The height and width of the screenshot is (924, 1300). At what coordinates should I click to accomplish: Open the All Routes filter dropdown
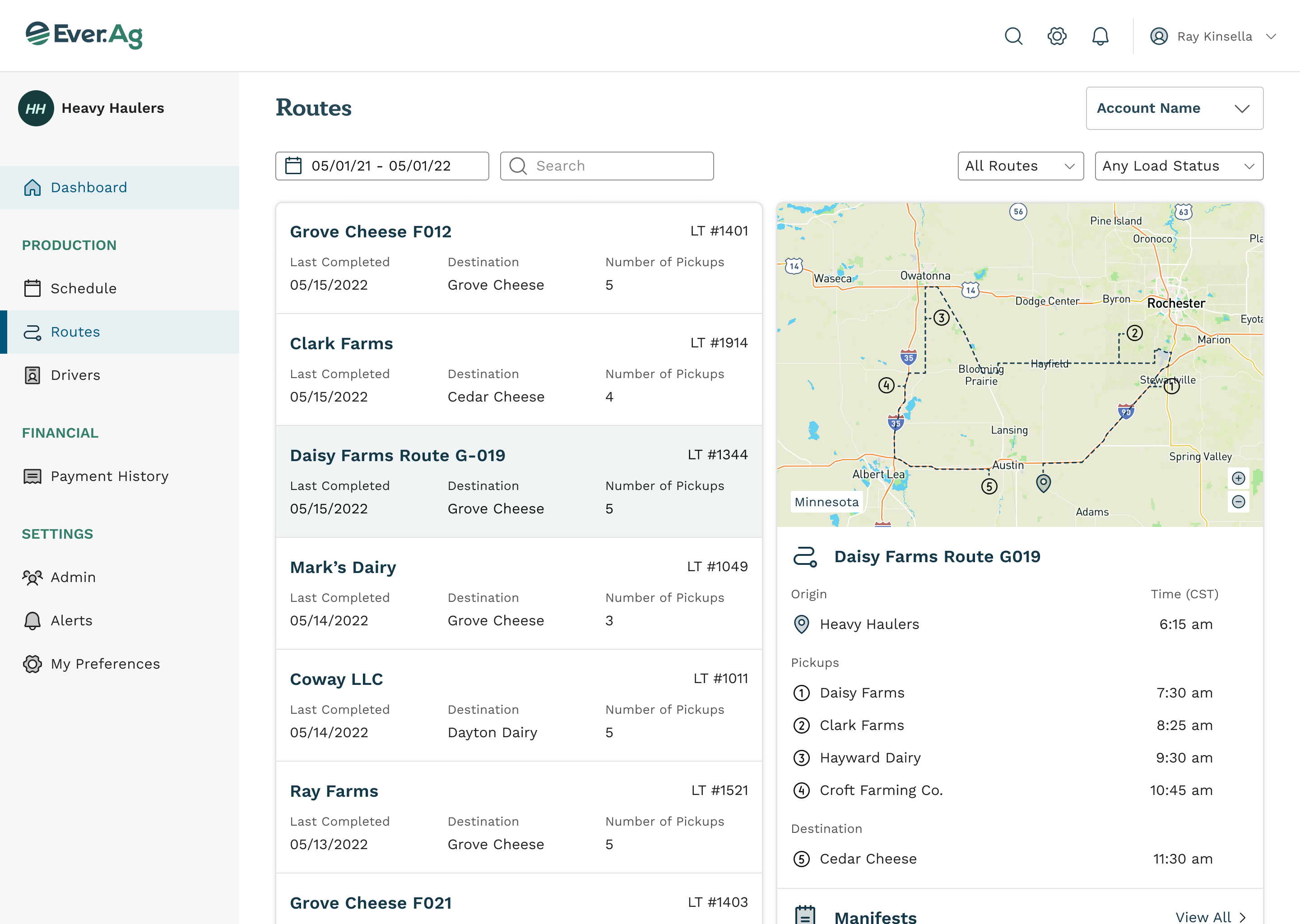click(1020, 166)
